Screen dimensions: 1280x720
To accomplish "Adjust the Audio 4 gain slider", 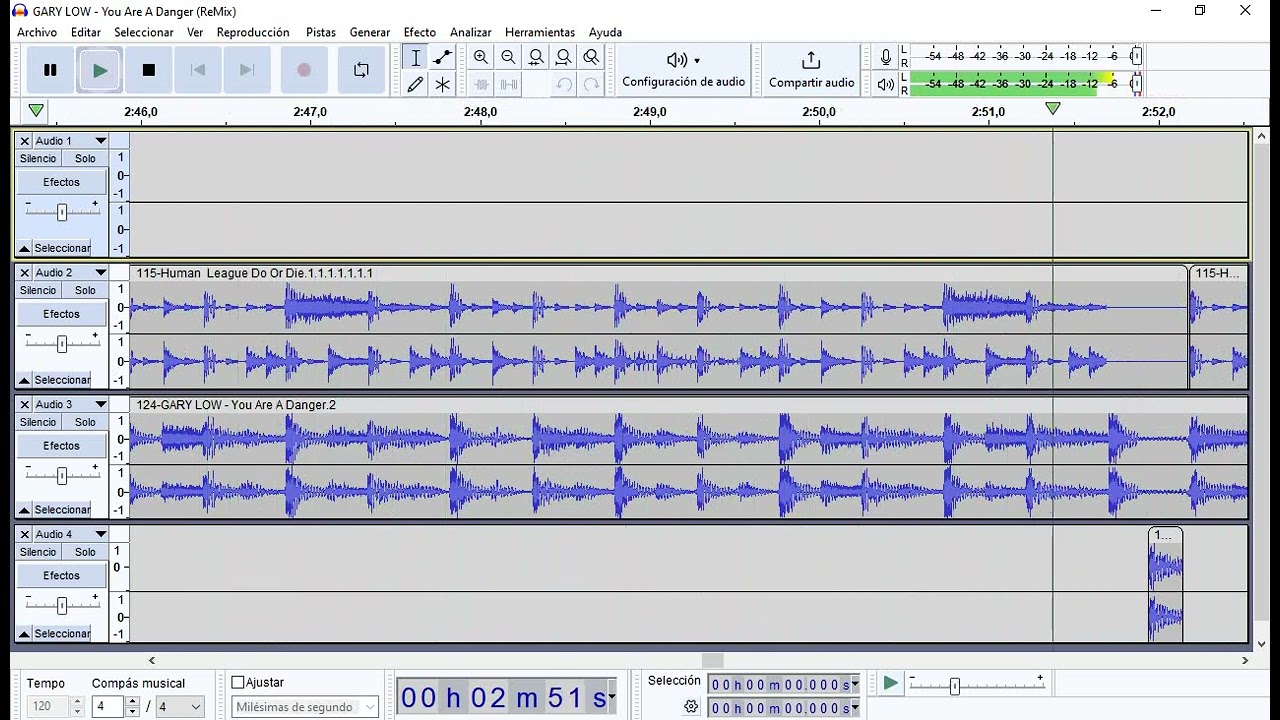I will pyautogui.click(x=62, y=605).
